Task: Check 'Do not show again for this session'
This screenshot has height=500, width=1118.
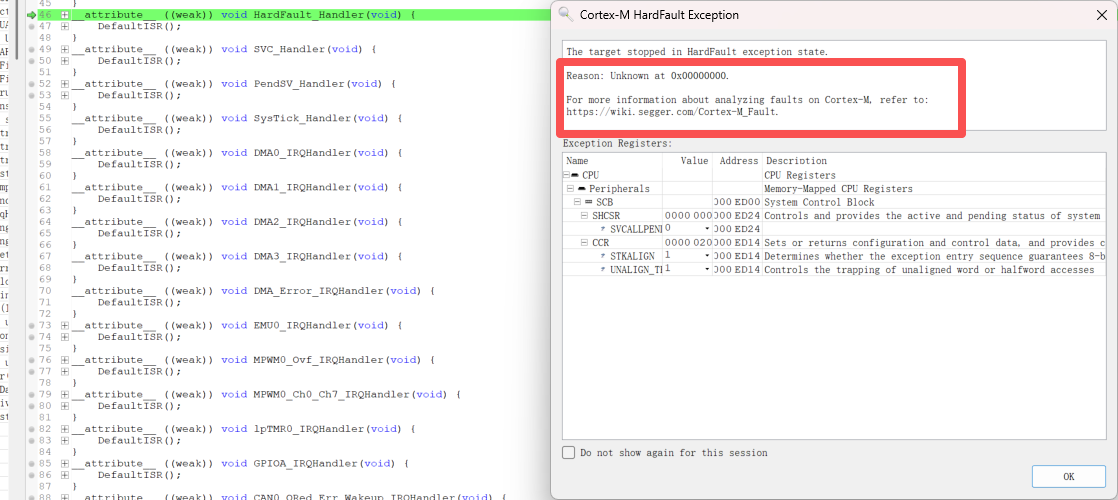Action: pyautogui.click(x=568, y=452)
